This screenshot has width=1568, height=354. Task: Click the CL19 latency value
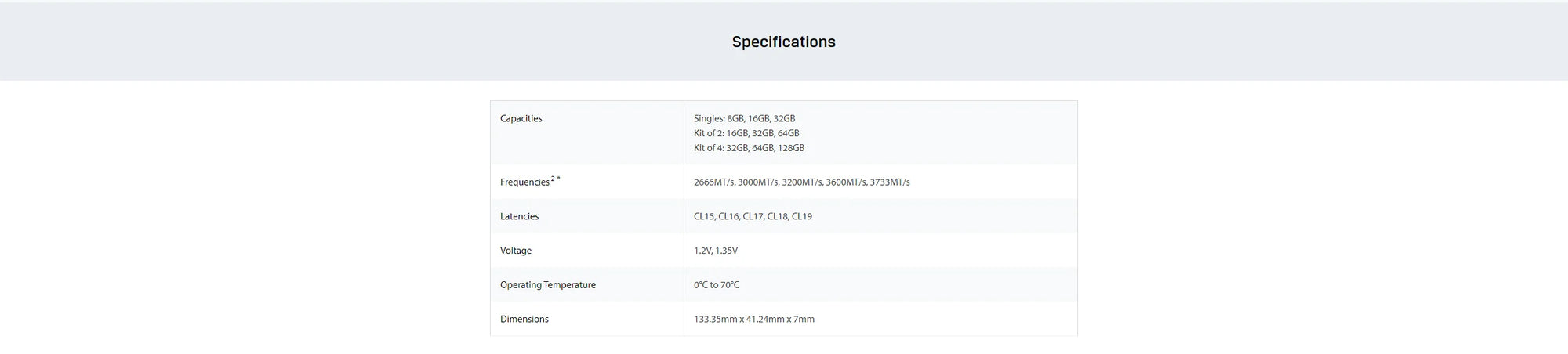[802, 216]
